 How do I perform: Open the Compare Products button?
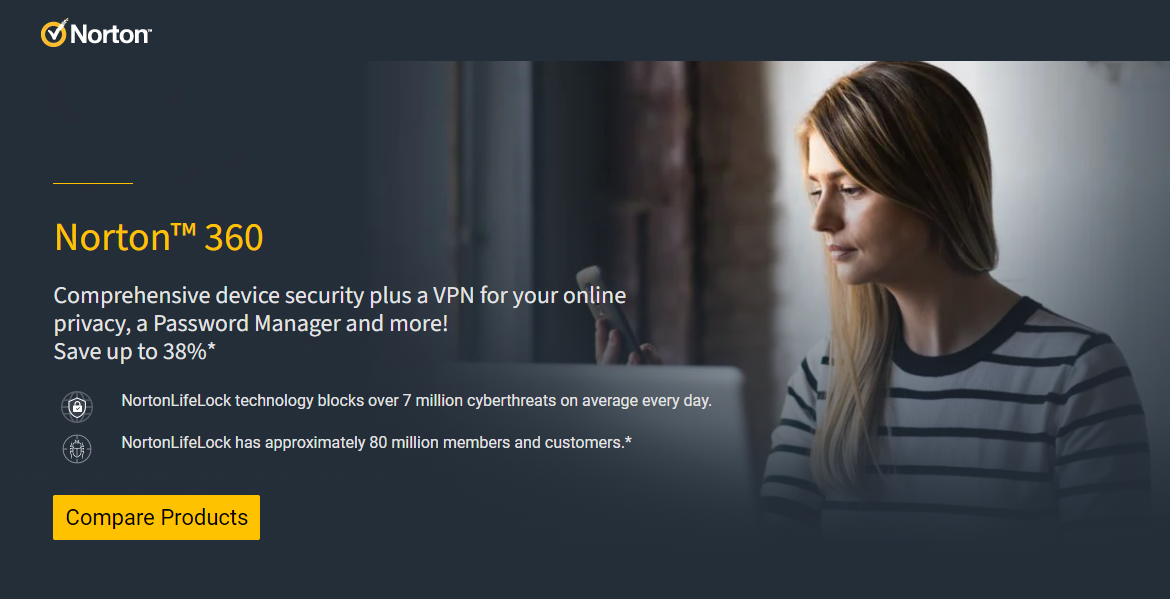tap(156, 517)
